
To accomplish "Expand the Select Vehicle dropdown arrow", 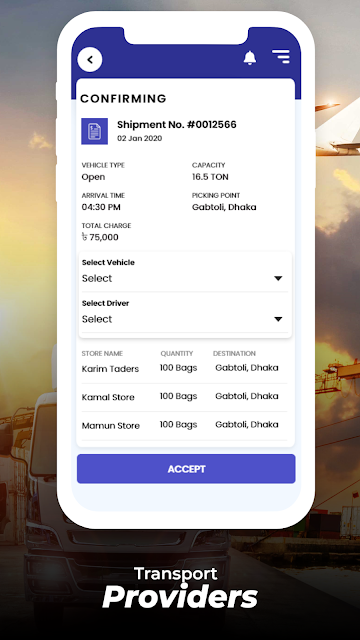I will 278,278.
